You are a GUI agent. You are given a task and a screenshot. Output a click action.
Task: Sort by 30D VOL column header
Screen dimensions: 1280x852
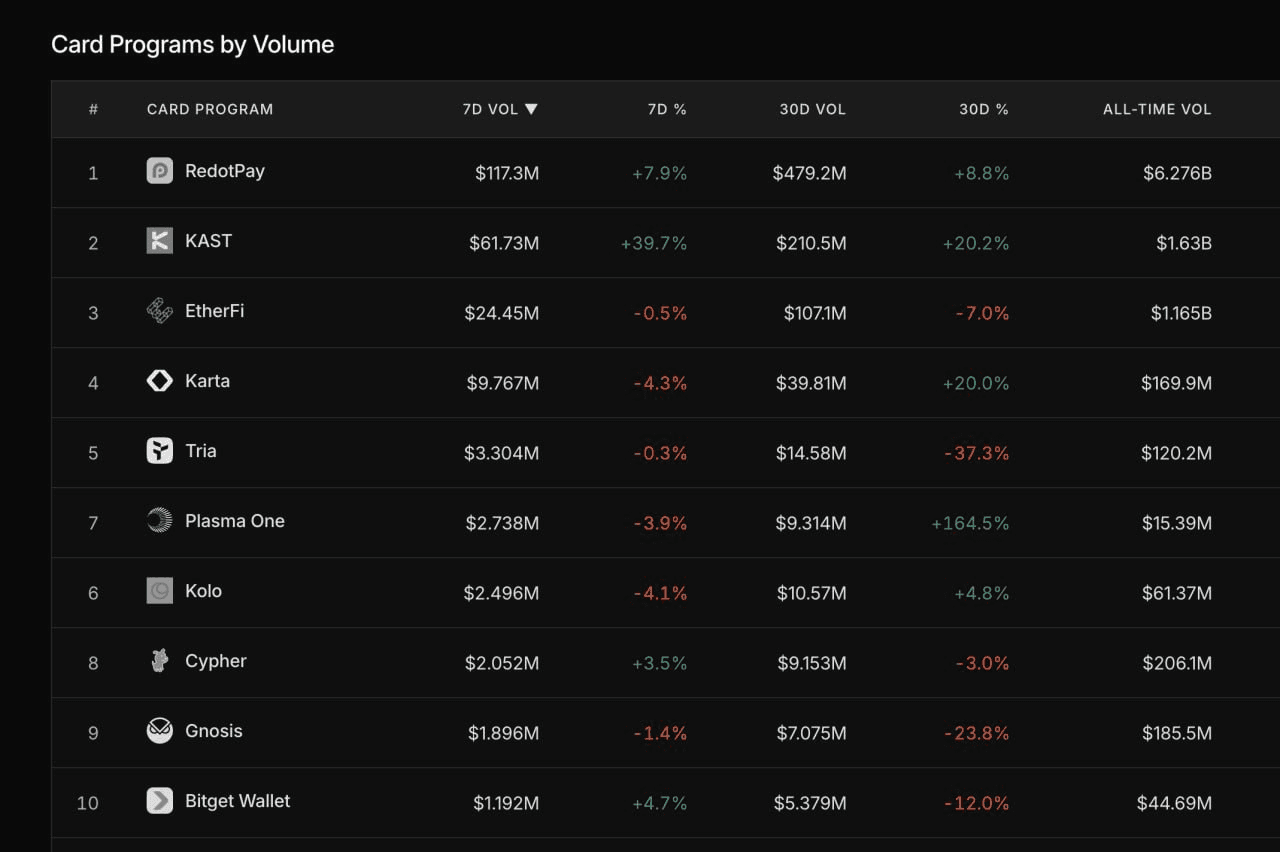[x=812, y=109]
